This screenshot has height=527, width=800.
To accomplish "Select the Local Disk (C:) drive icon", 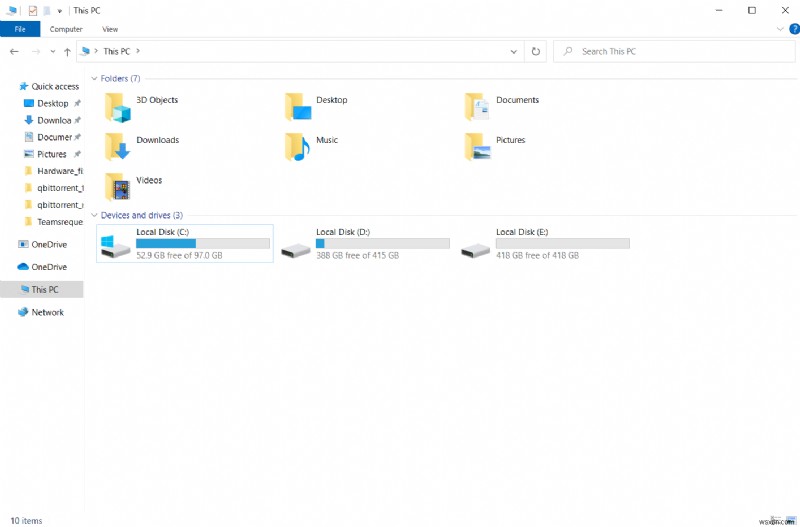I will 115,246.
